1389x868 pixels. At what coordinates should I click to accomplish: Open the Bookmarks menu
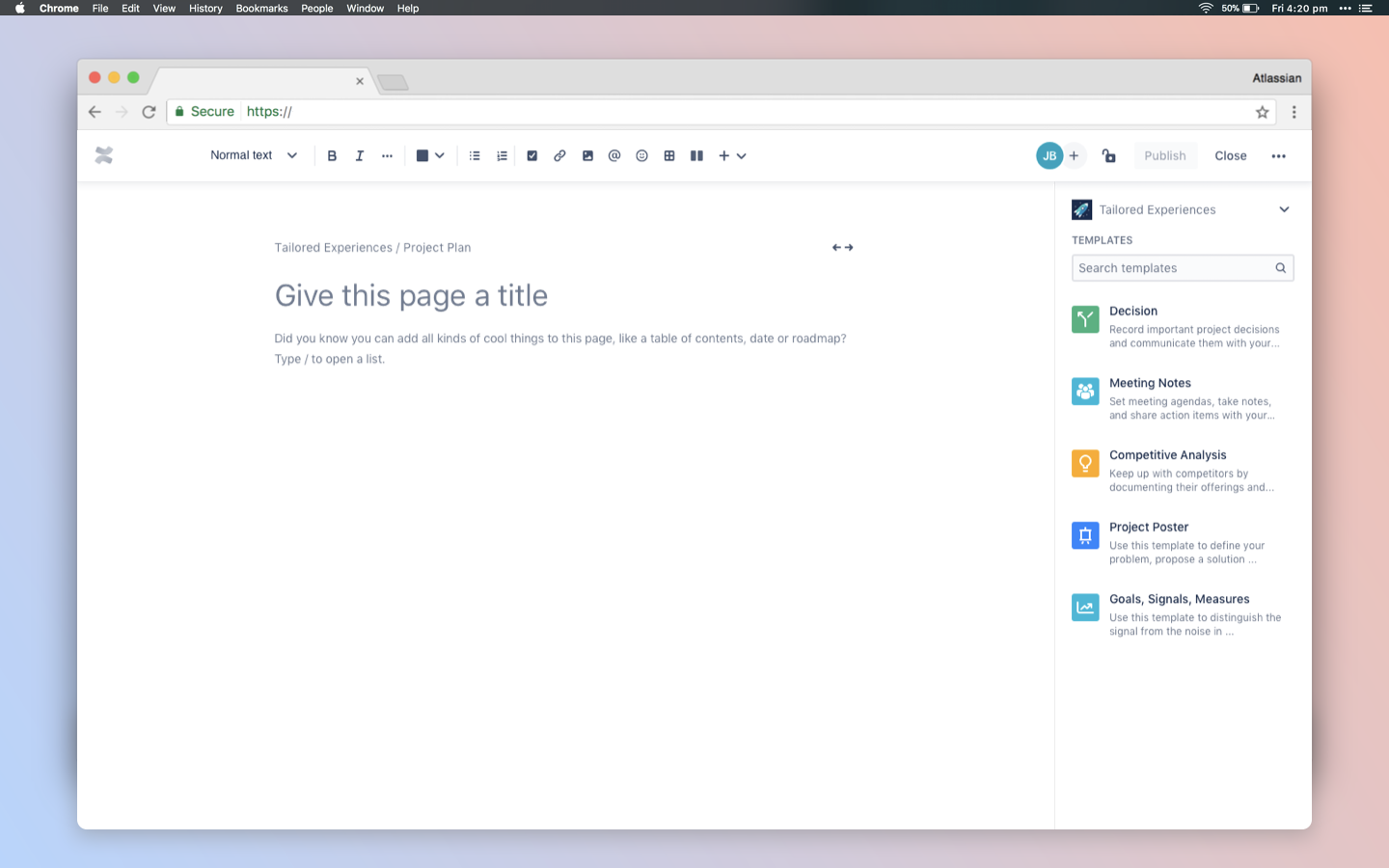pos(261,8)
